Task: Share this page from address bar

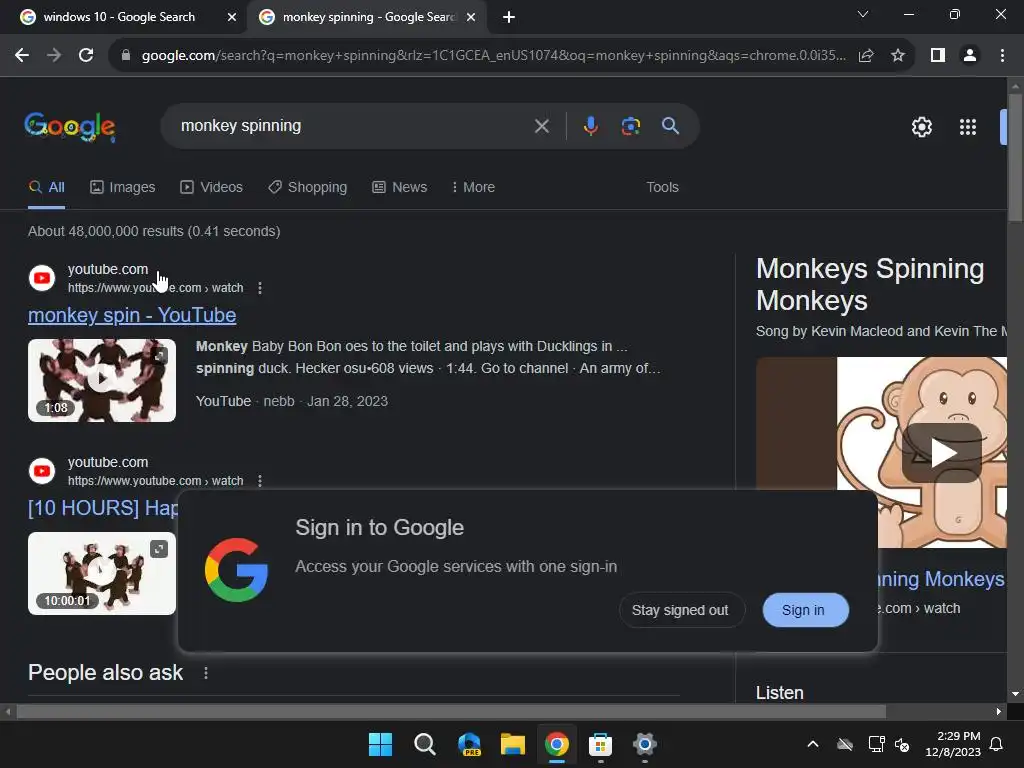Action: (866, 56)
